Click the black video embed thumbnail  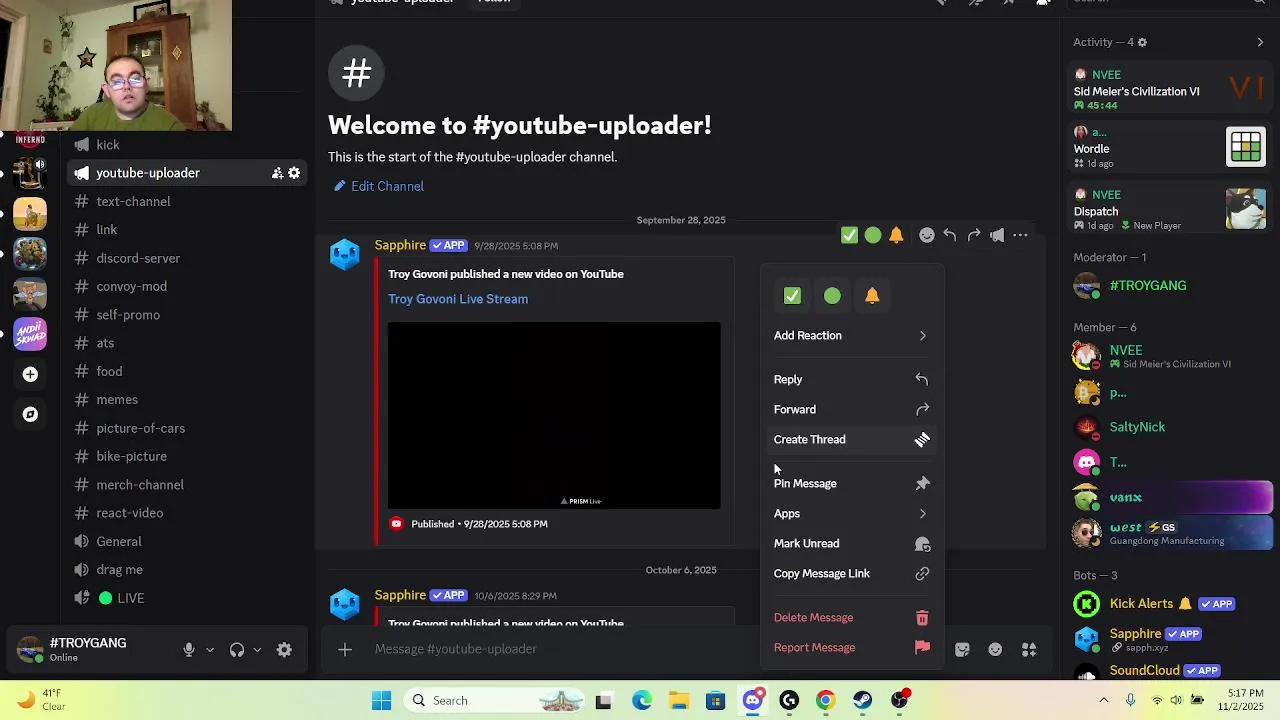[x=554, y=415]
